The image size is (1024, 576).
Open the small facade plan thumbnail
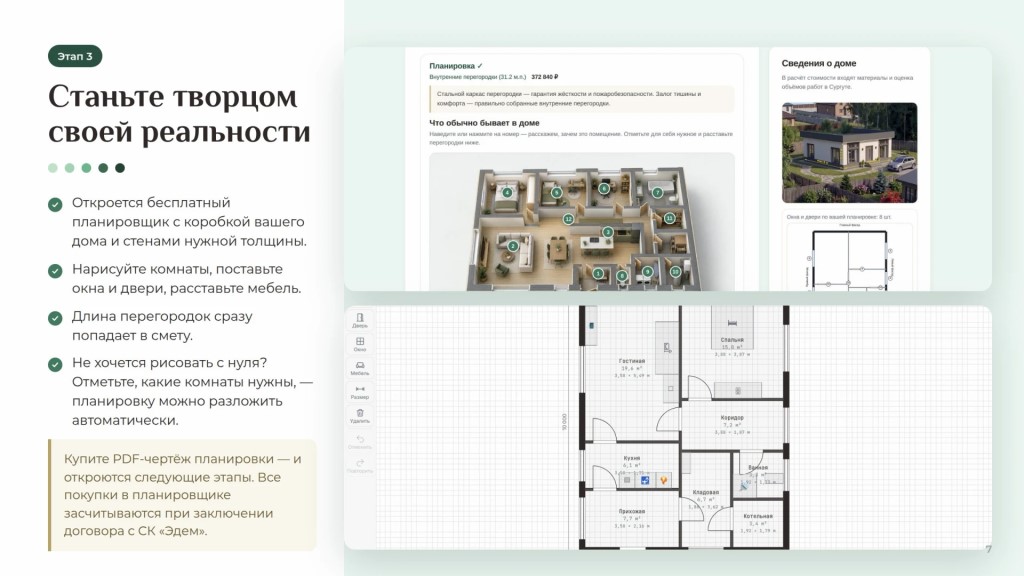[x=850, y=257]
